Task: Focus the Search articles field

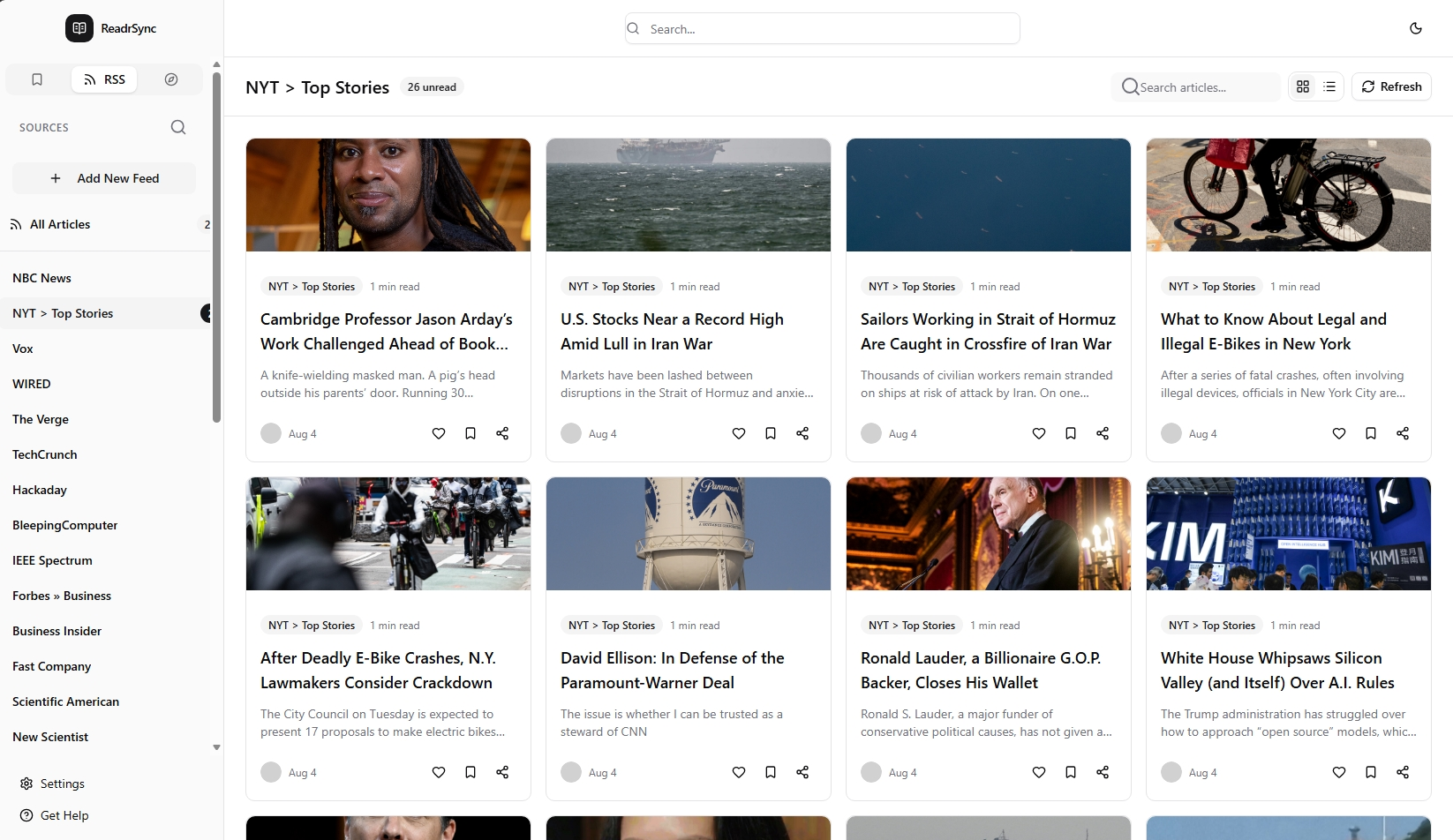Action: [x=1195, y=86]
